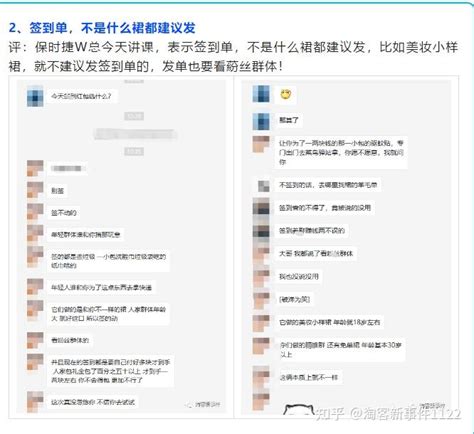Click the blue avatar beside the emoji message

tap(261, 94)
